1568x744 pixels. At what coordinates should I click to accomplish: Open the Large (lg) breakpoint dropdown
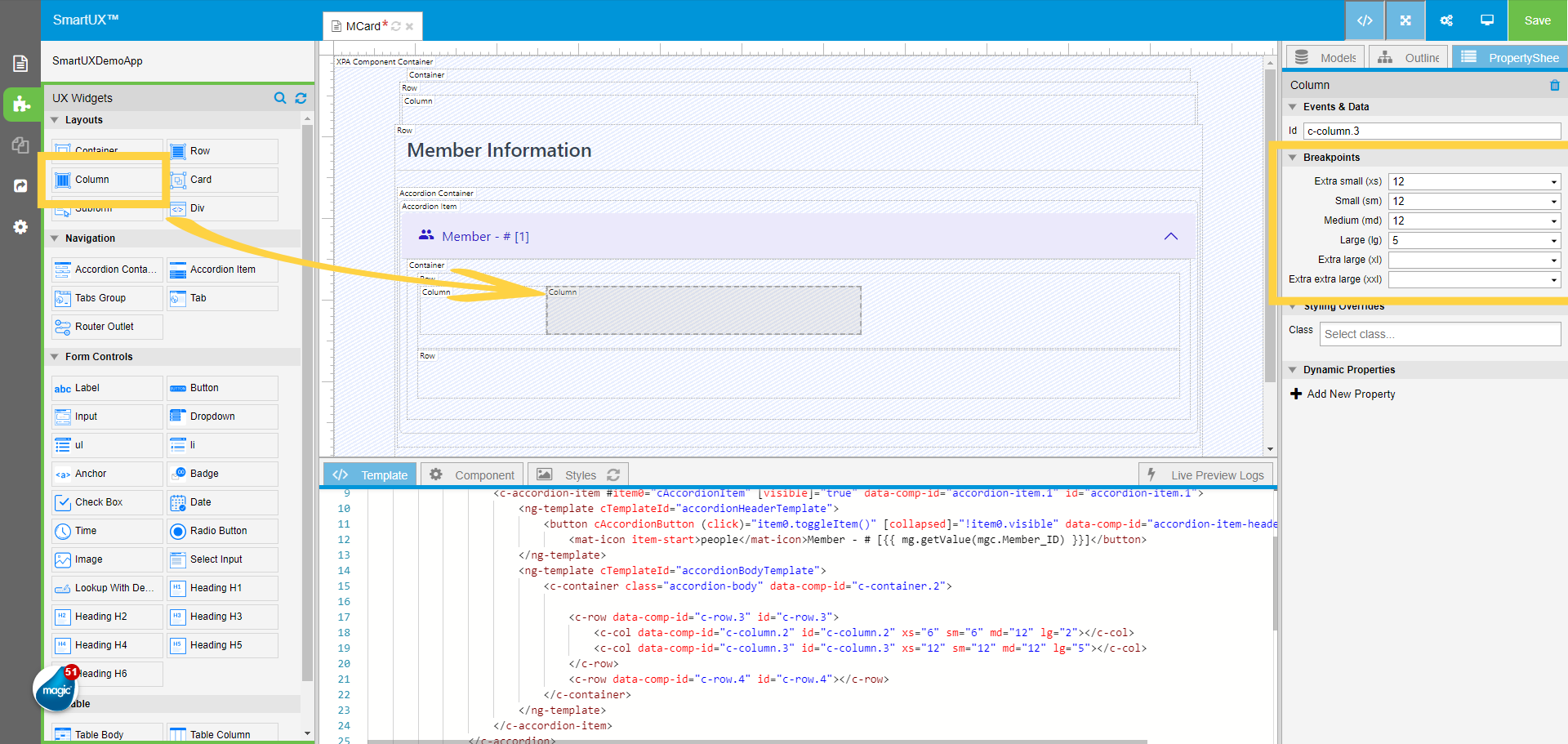click(x=1474, y=240)
